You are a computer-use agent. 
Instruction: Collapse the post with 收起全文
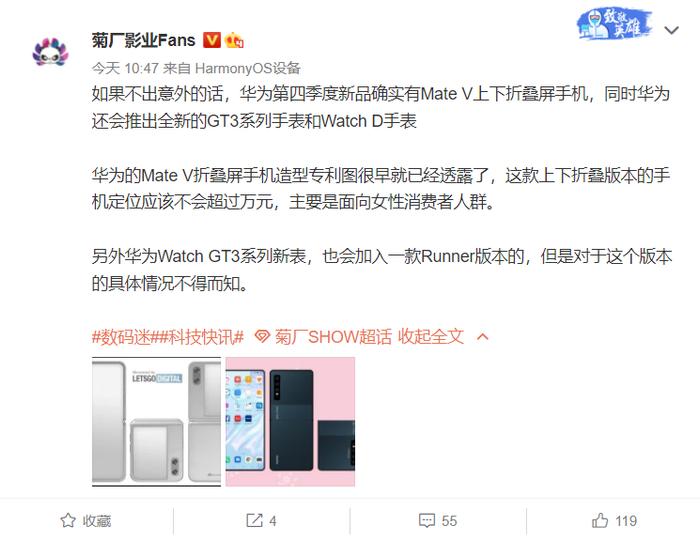click(x=431, y=337)
